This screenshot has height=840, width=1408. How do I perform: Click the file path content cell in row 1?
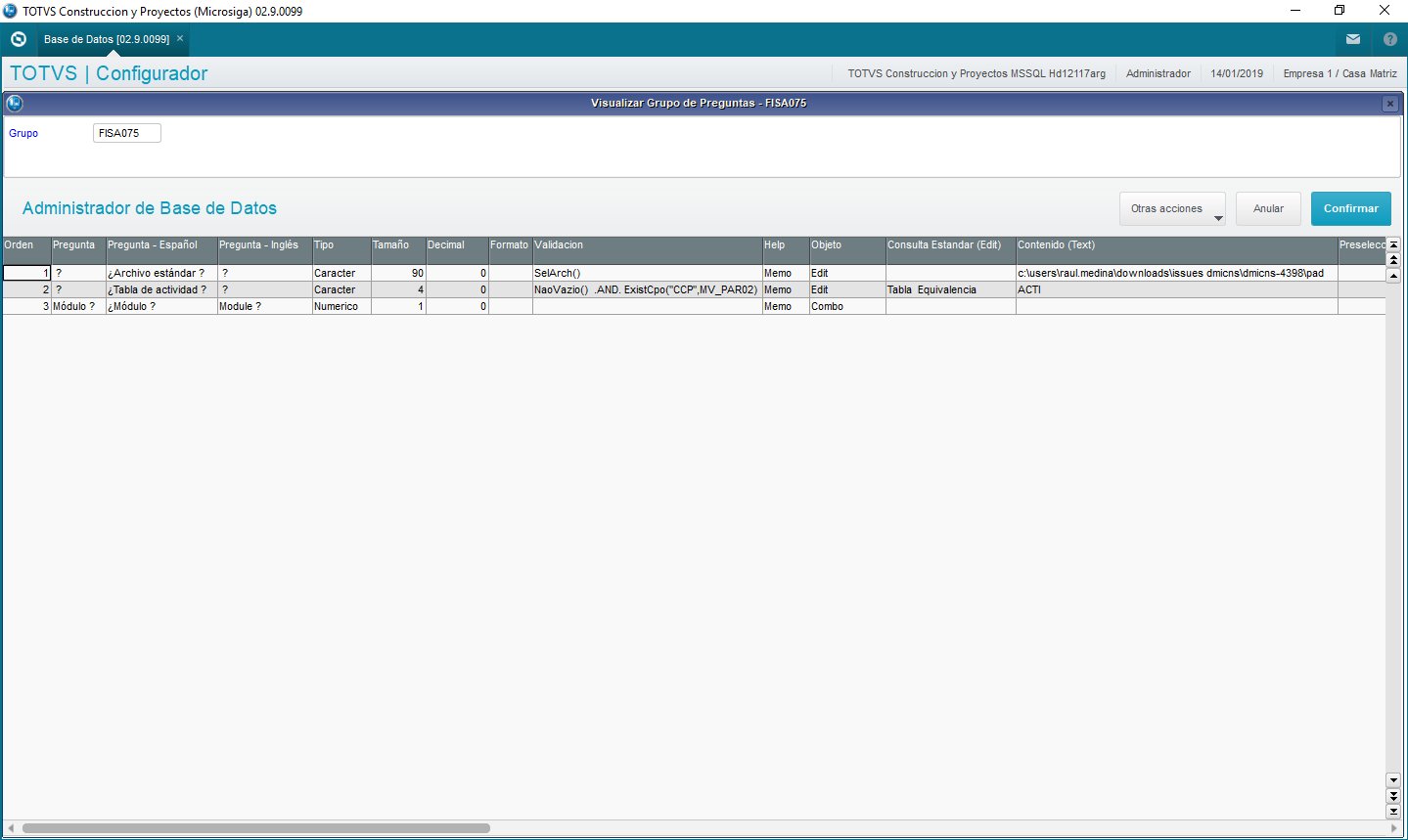point(1177,274)
